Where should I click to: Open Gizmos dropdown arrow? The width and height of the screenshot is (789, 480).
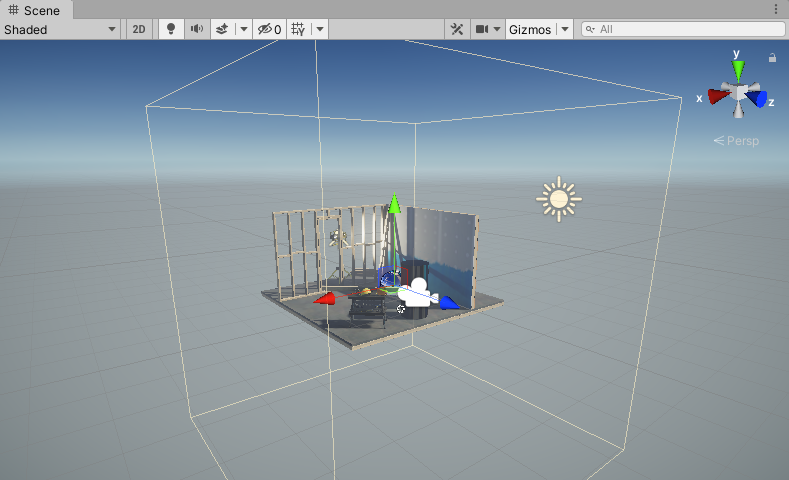click(565, 30)
